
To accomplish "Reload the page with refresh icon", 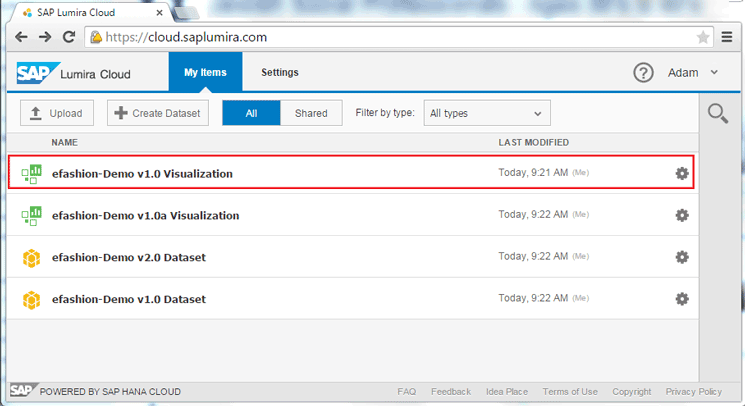I will (x=69, y=37).
